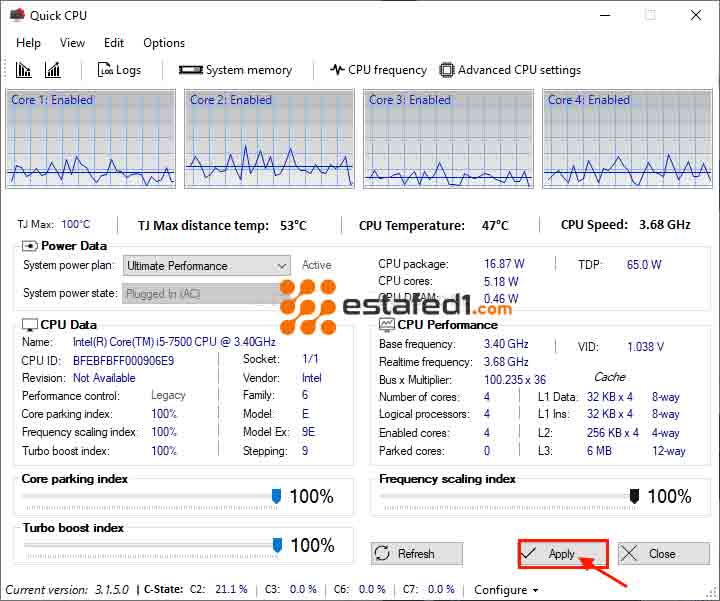
Task: Click the CPU Temperature value 47°C
Action: [495, 225]
